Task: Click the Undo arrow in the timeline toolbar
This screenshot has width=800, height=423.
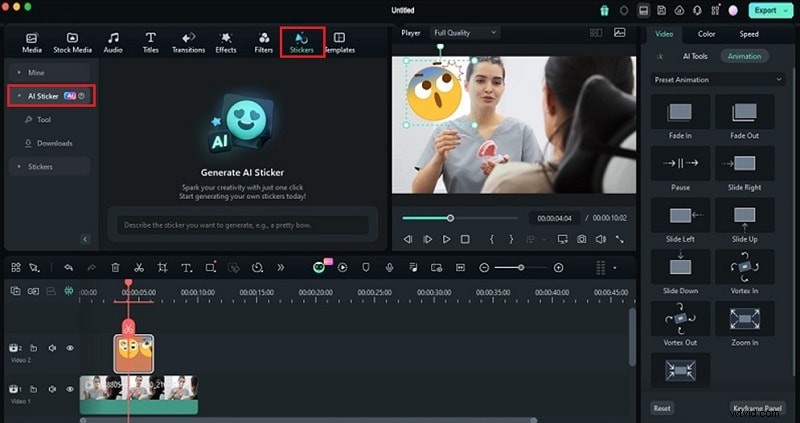Action: (68, 267)
